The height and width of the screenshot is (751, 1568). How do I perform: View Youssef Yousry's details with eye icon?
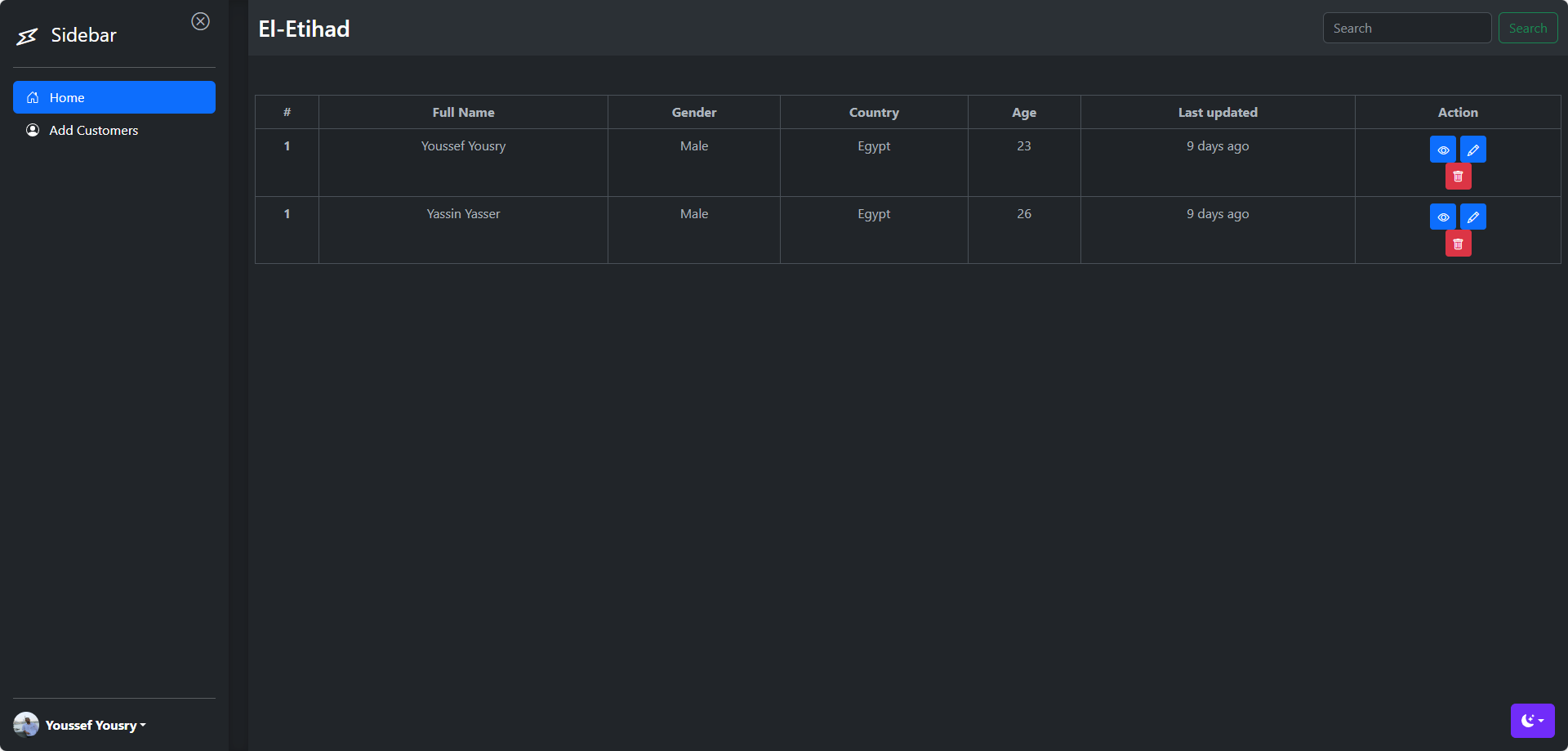[x=1443, y=150]
